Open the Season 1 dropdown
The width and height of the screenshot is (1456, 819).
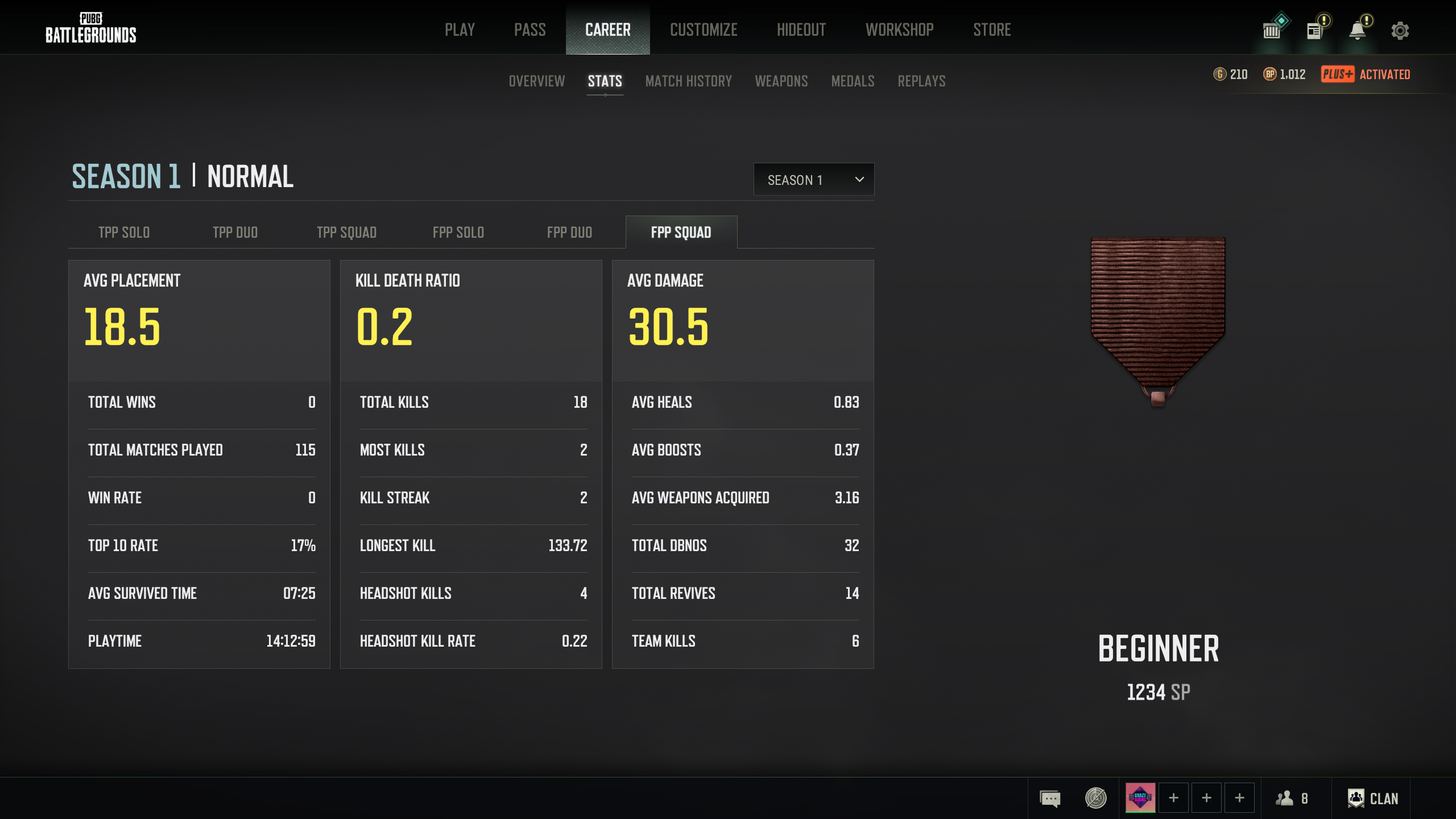(x=814, y=180)
